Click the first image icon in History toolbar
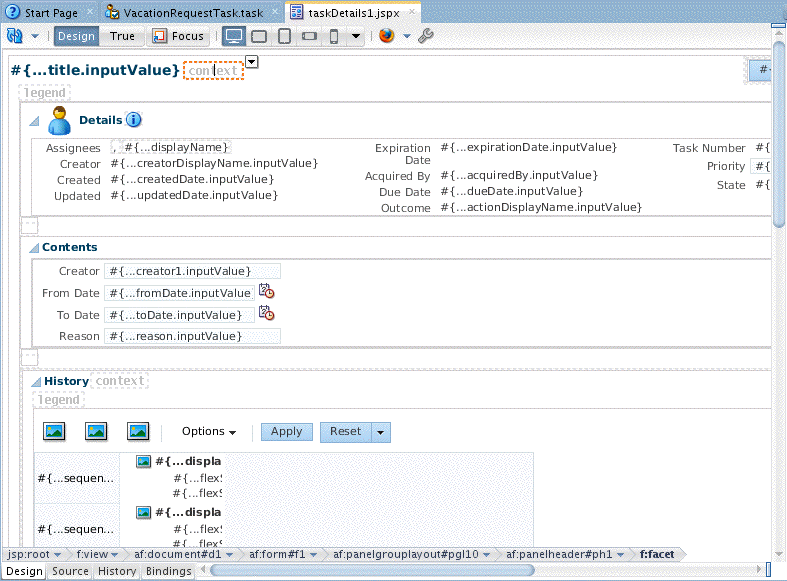The width and height of the screenshot is (787, 581). coord(54,431)
